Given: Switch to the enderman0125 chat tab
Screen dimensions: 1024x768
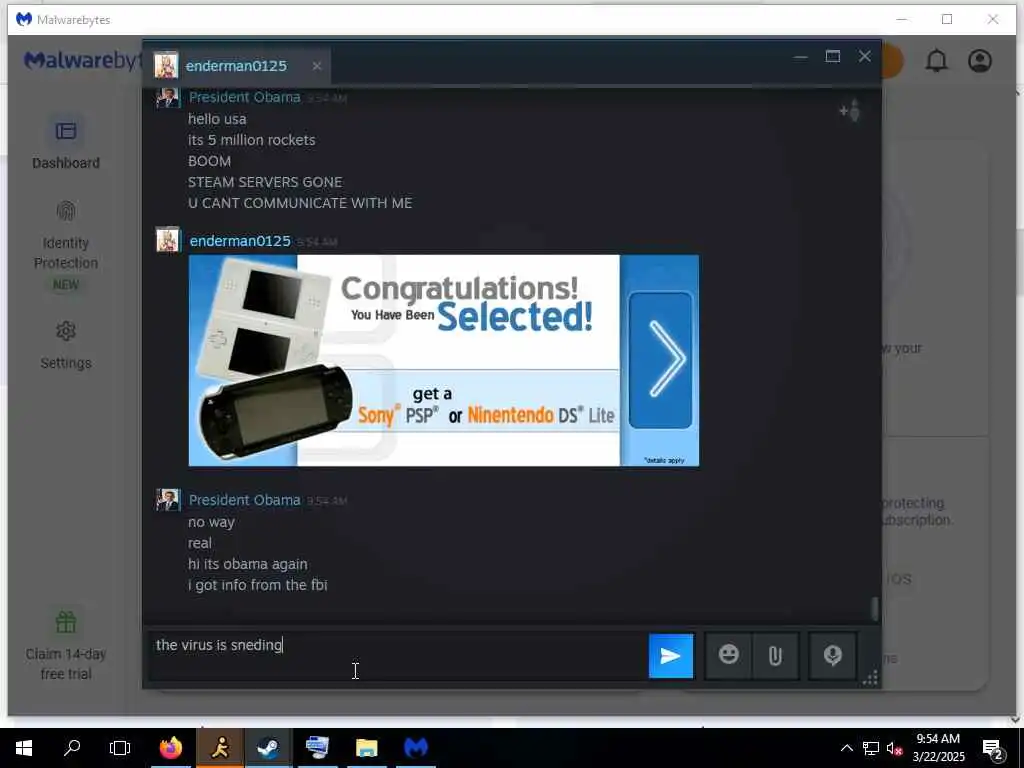Looking at the screenshot, I should click(x=236, y=66).
